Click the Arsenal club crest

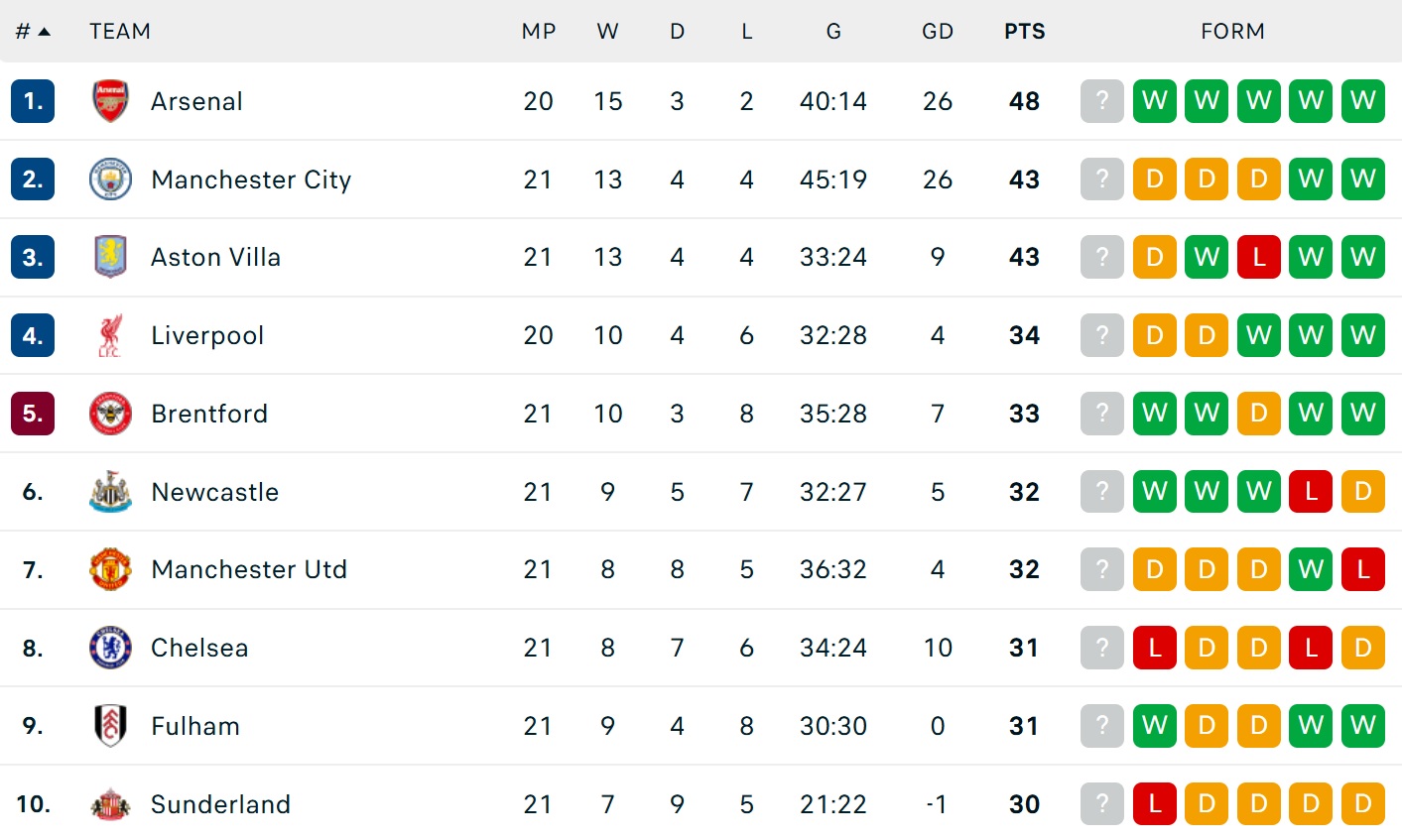[110, 101]
